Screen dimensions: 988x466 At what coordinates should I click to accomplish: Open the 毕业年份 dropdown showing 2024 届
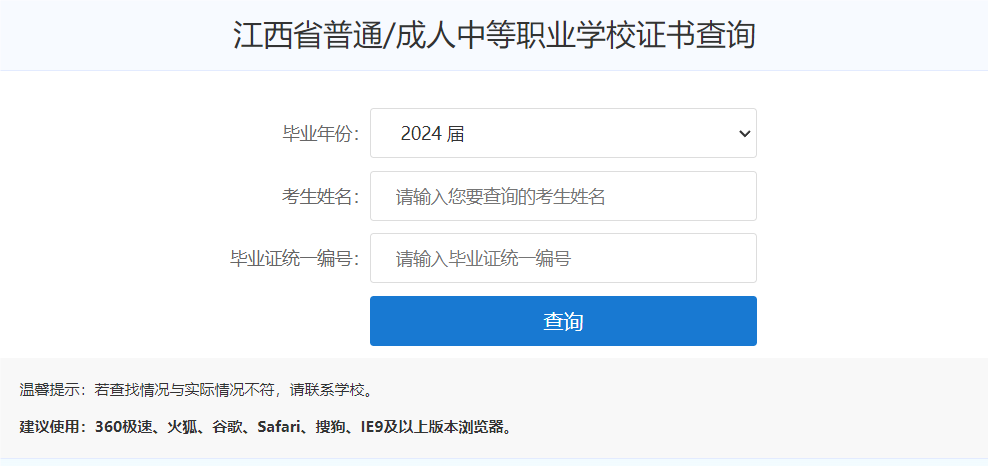(x=563, y=133)
